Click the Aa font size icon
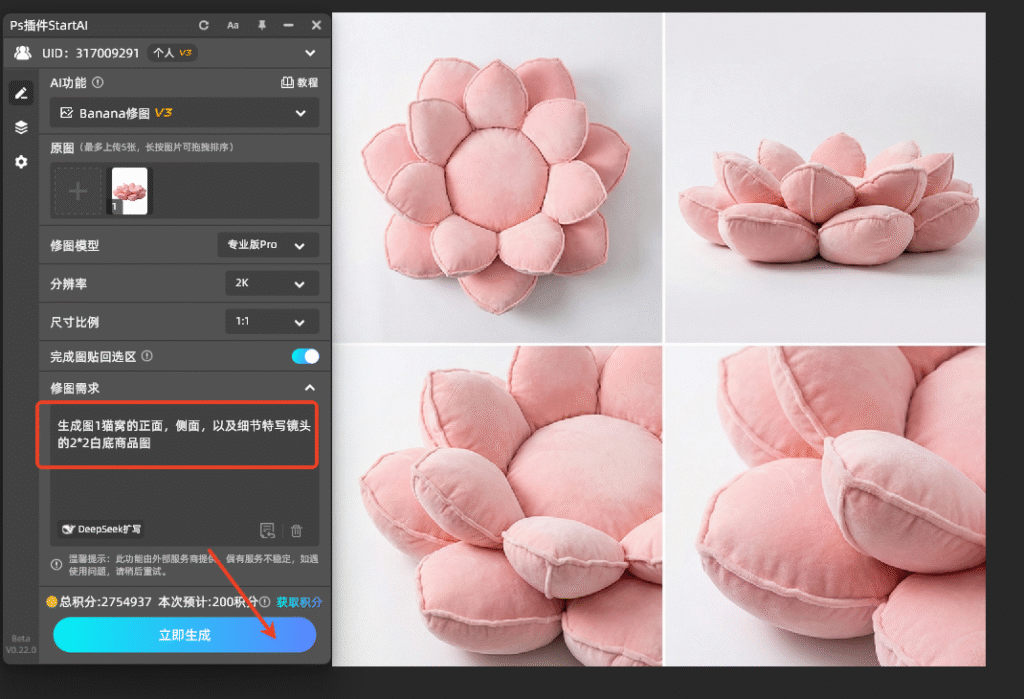The height and width of the screenshot is (699, 1024). pyautogui.click(x=233, y=25)
